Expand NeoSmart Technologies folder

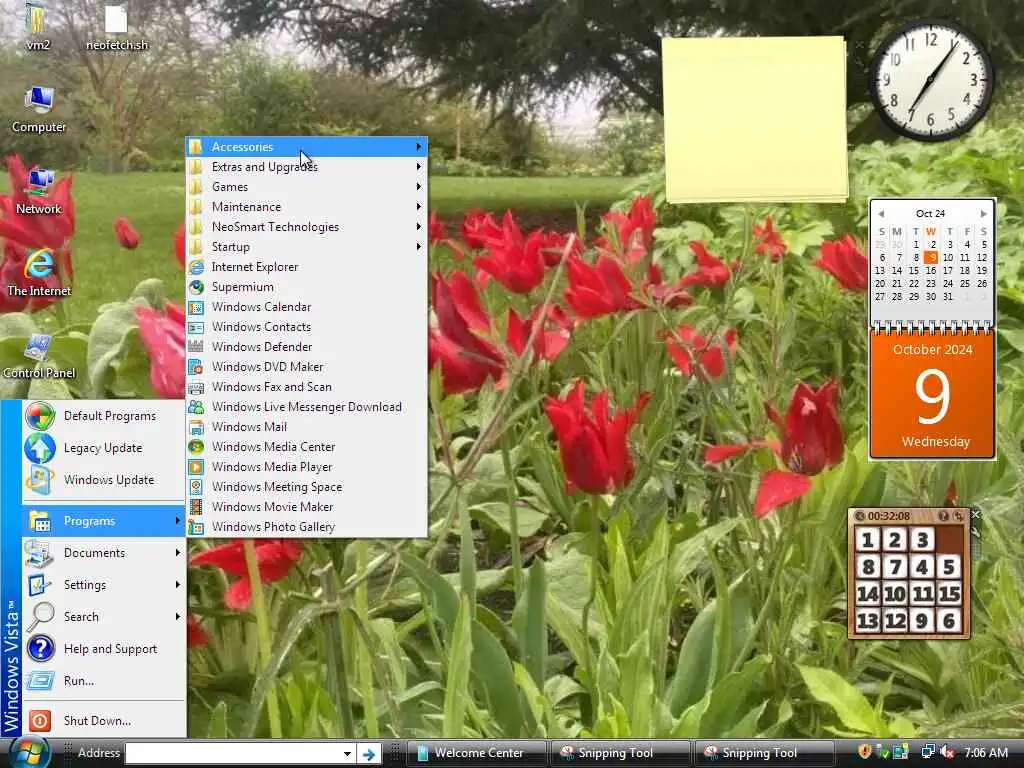(x=307, y=227)
